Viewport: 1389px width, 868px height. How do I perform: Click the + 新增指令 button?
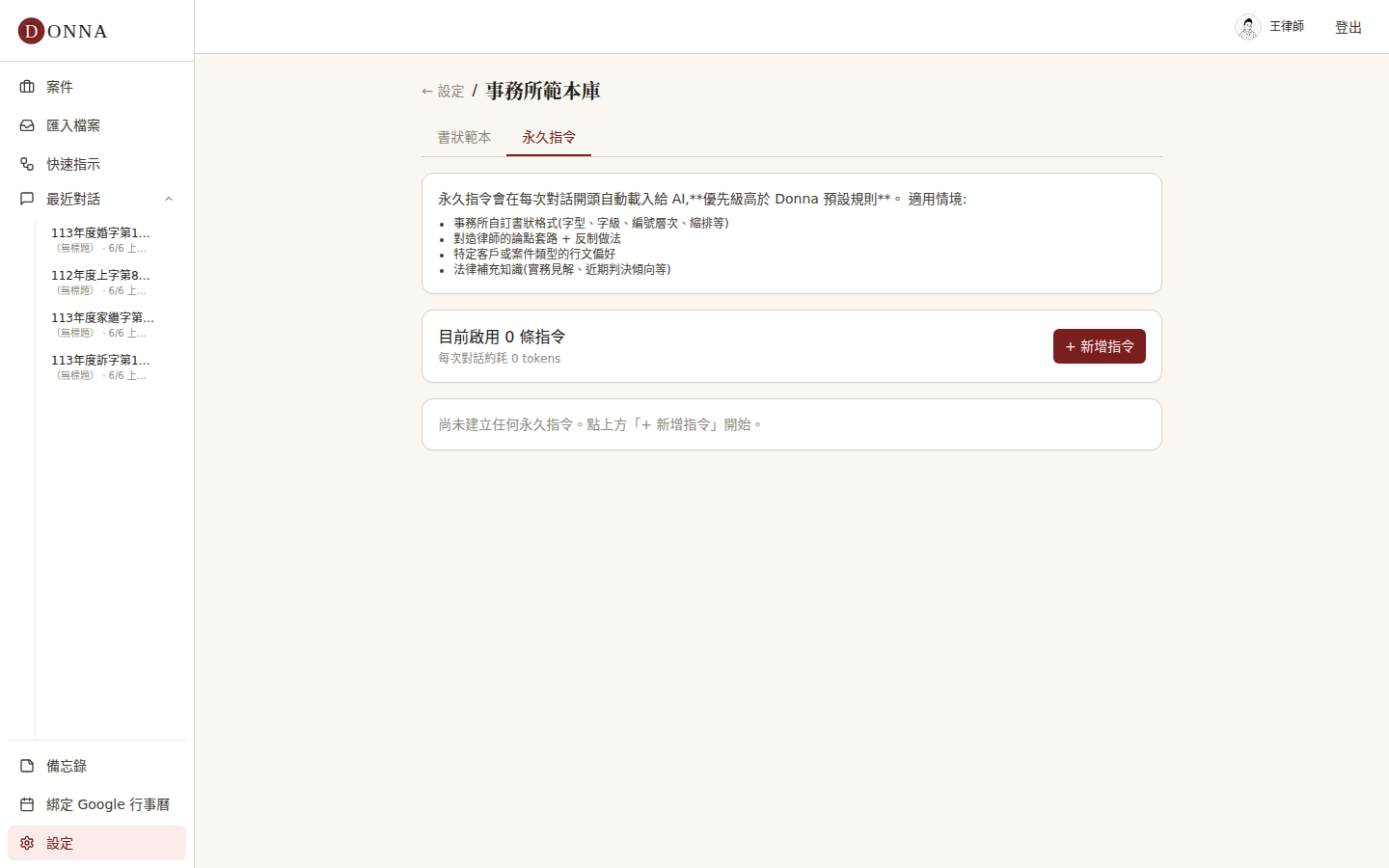click(1100, 346)
